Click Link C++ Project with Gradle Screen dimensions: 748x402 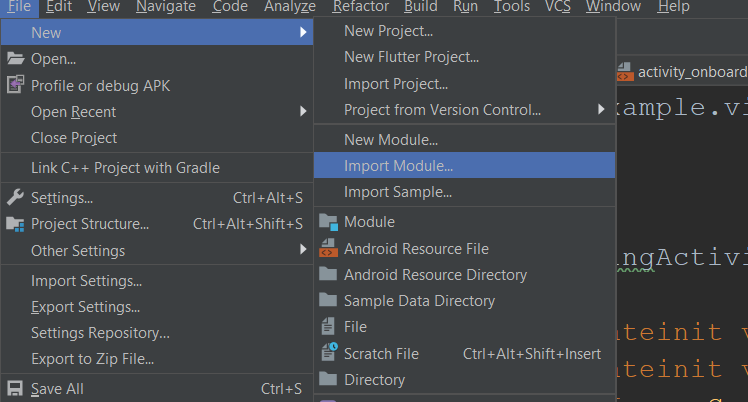click(125, 168)
